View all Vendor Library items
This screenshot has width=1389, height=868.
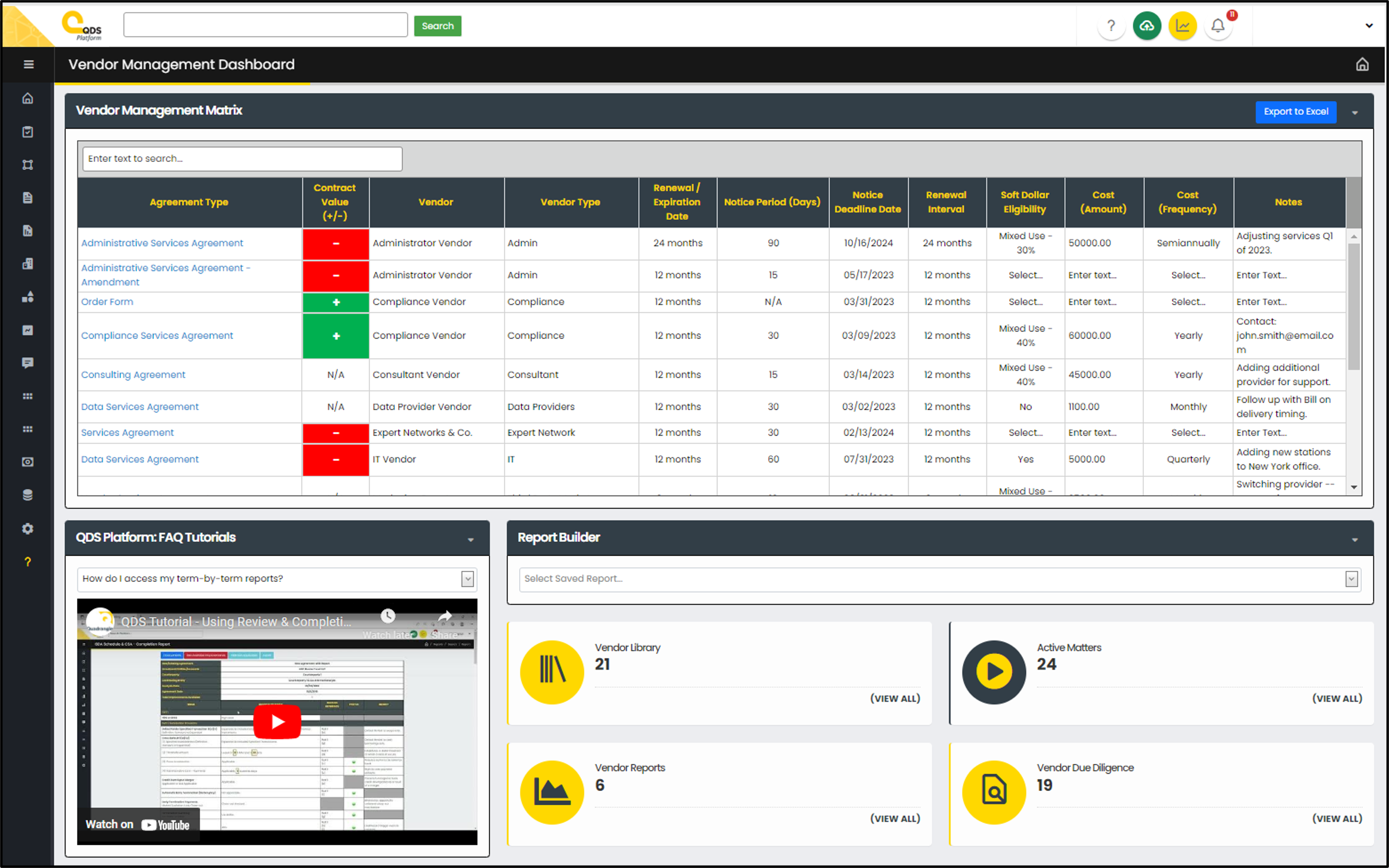tap(895, 699)
